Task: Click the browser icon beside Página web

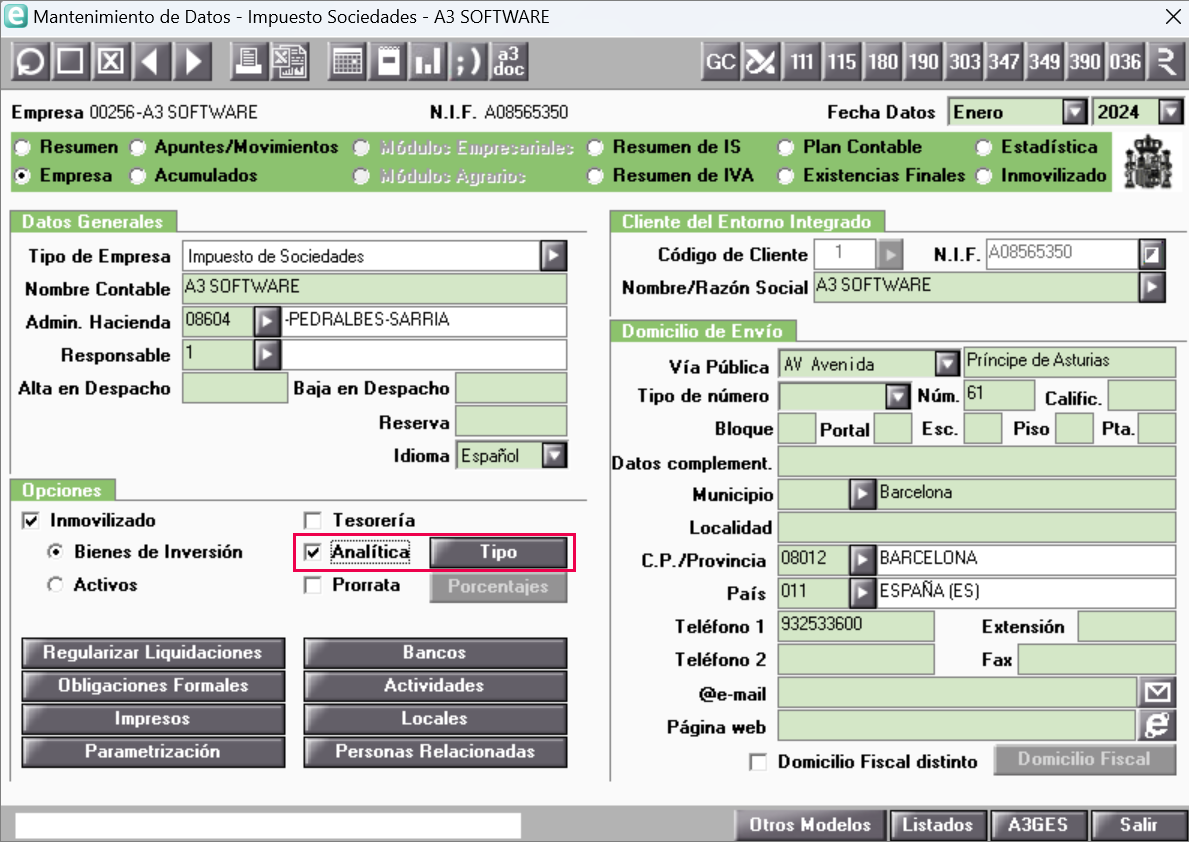Action: tap(1157, 725)
